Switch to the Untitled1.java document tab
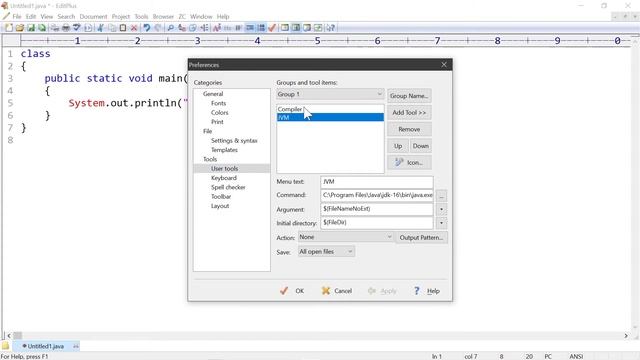This screenshot has height=360, width=640. coord(45,346)
